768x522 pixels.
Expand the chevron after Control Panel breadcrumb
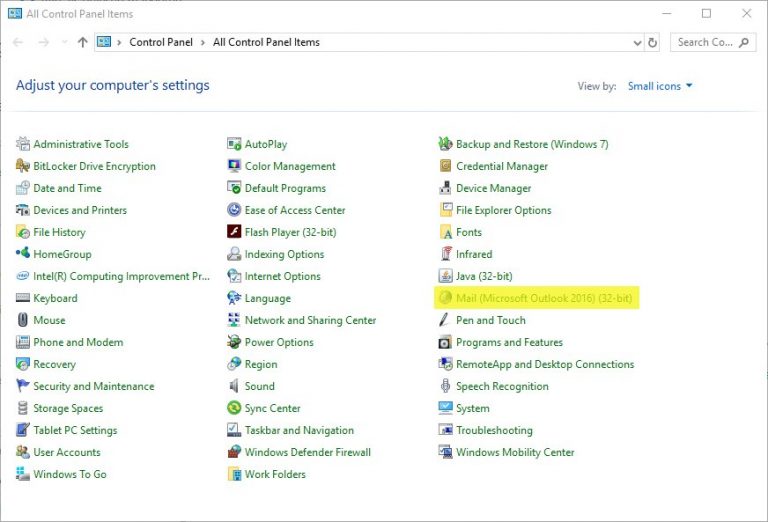tap(203, 43)
